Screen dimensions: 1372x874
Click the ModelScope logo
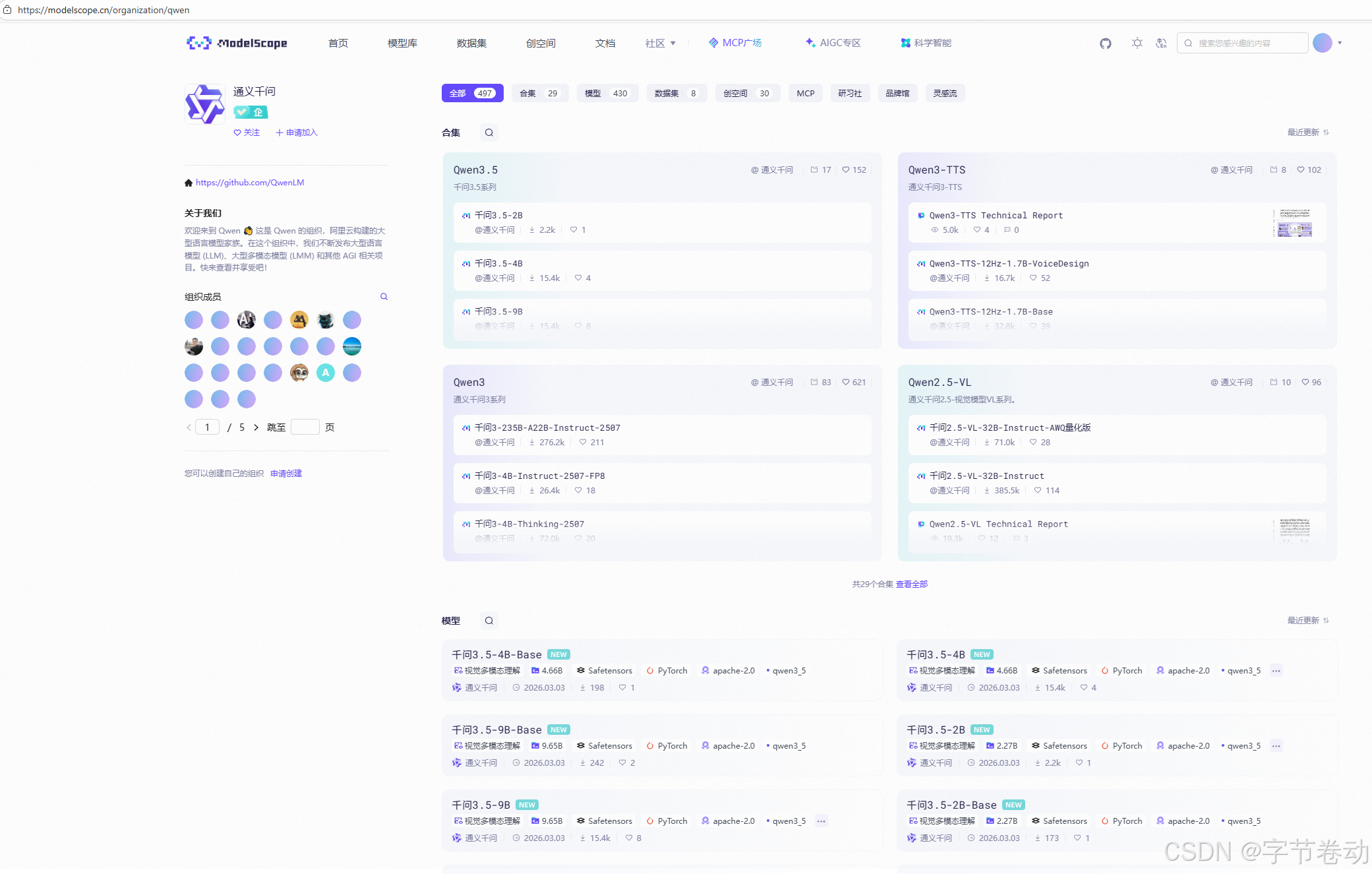pyautogui.click(x=237, y=44)
